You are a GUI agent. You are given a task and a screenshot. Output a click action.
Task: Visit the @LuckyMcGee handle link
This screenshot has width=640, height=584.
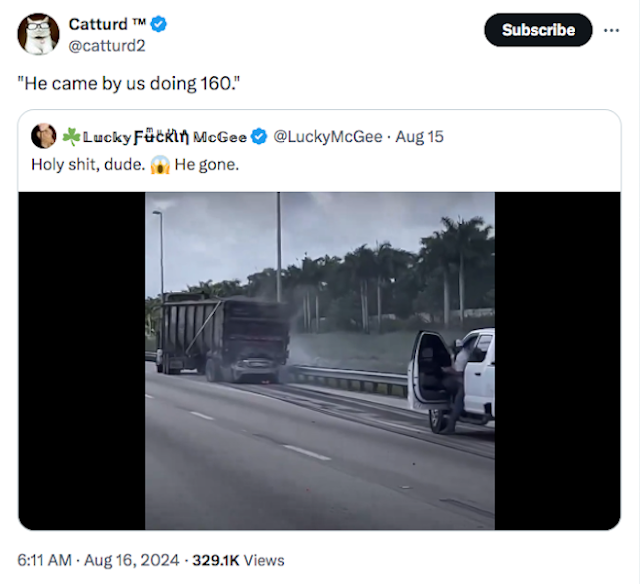[327, 136]
